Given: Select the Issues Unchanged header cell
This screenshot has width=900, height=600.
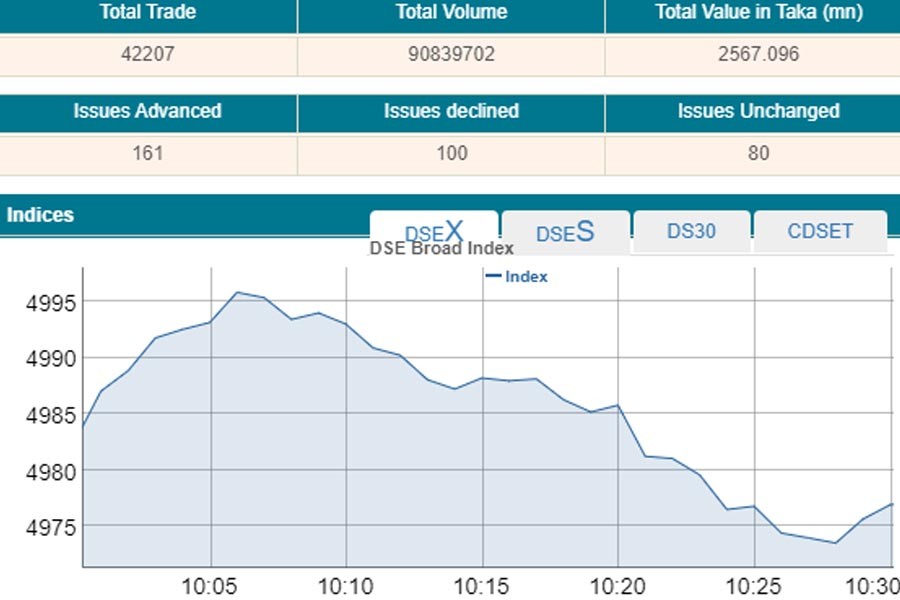Looking at the screenshot, I should [758, 112].
